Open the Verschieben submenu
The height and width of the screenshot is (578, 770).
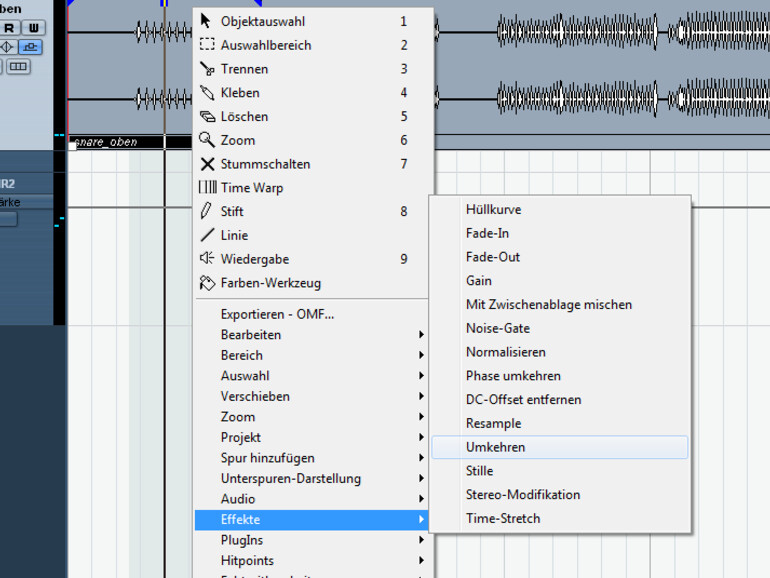(x=312, y=396)
